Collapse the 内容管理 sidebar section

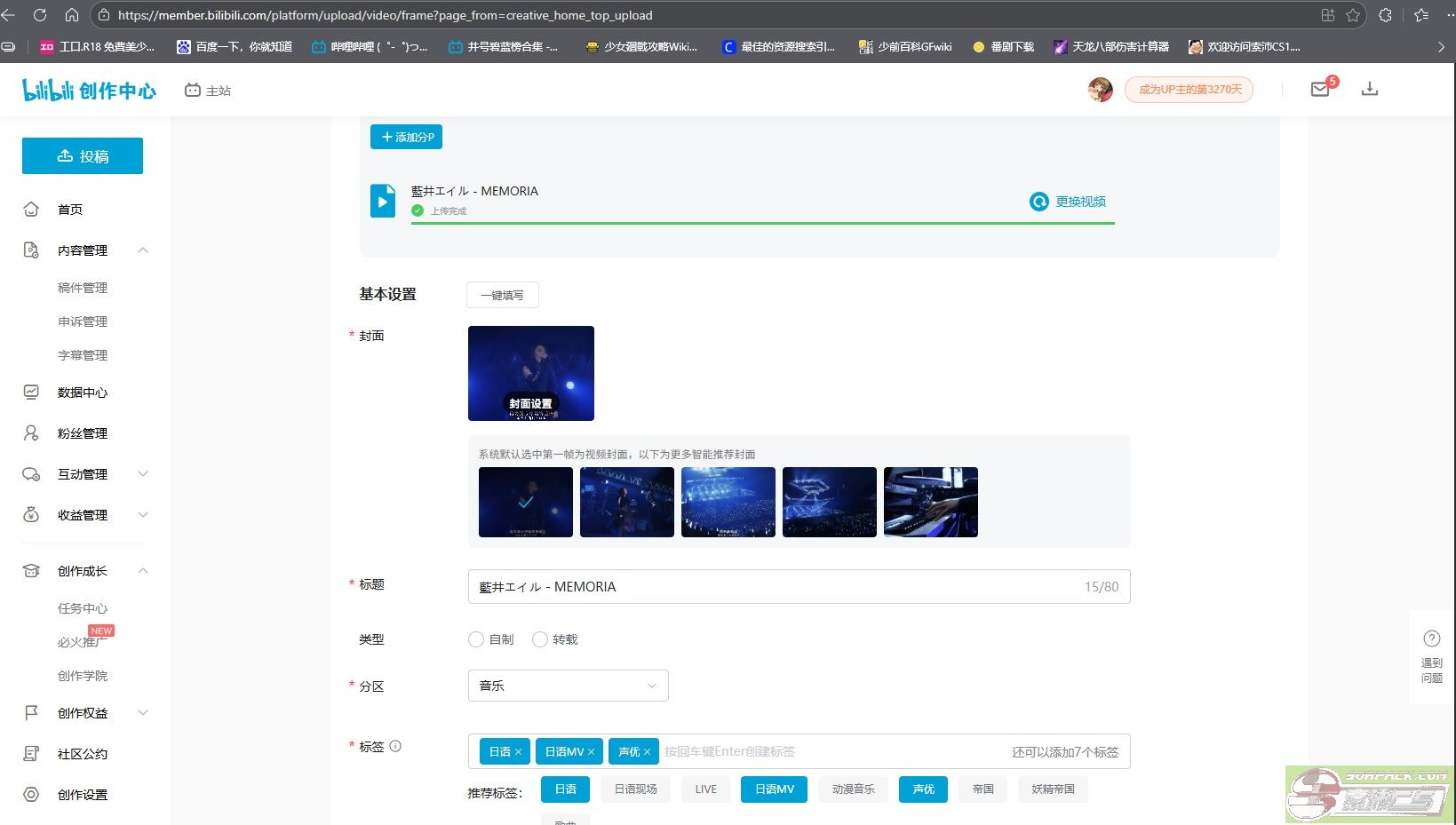143,250
